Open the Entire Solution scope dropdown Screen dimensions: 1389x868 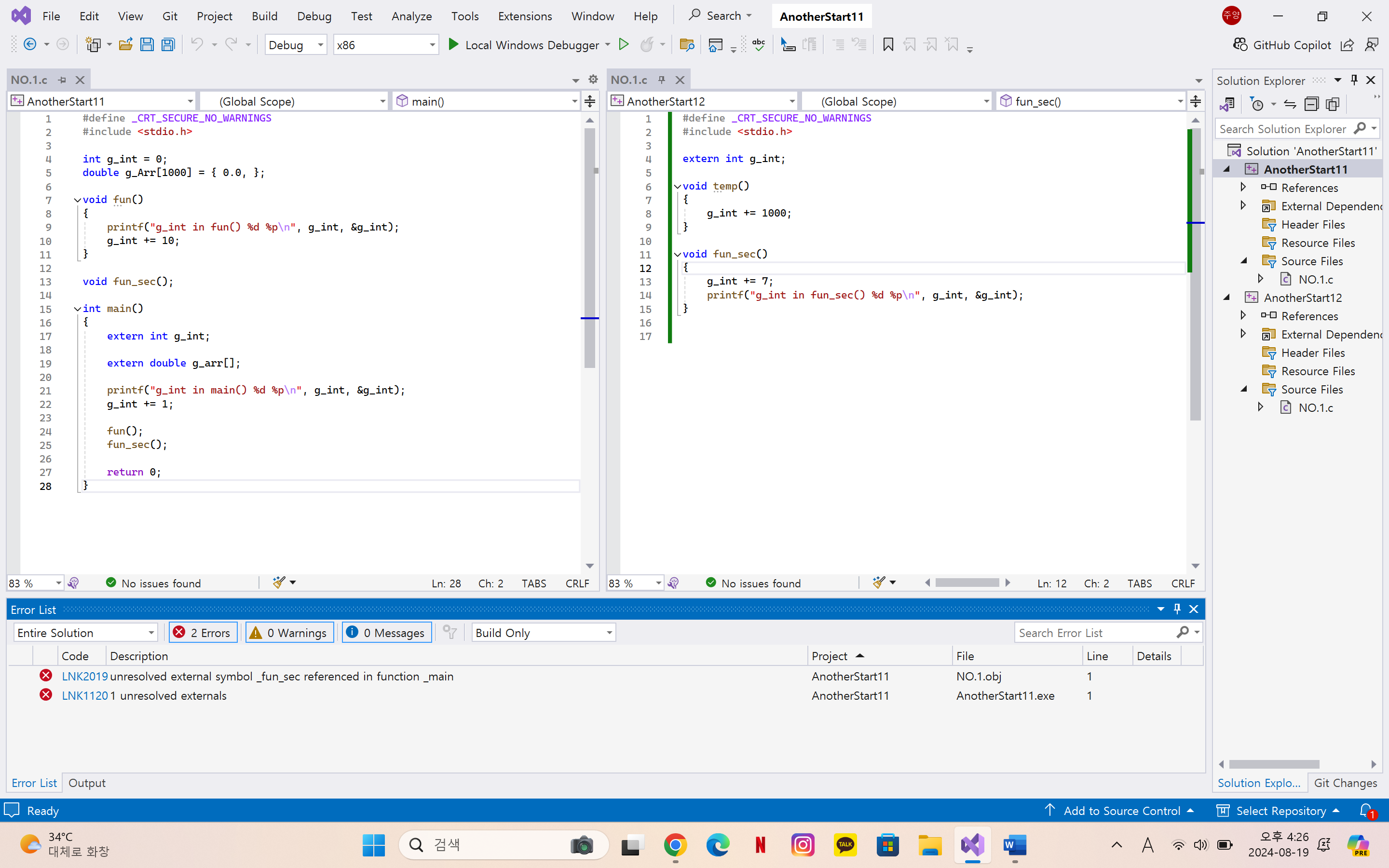[85, 633]
